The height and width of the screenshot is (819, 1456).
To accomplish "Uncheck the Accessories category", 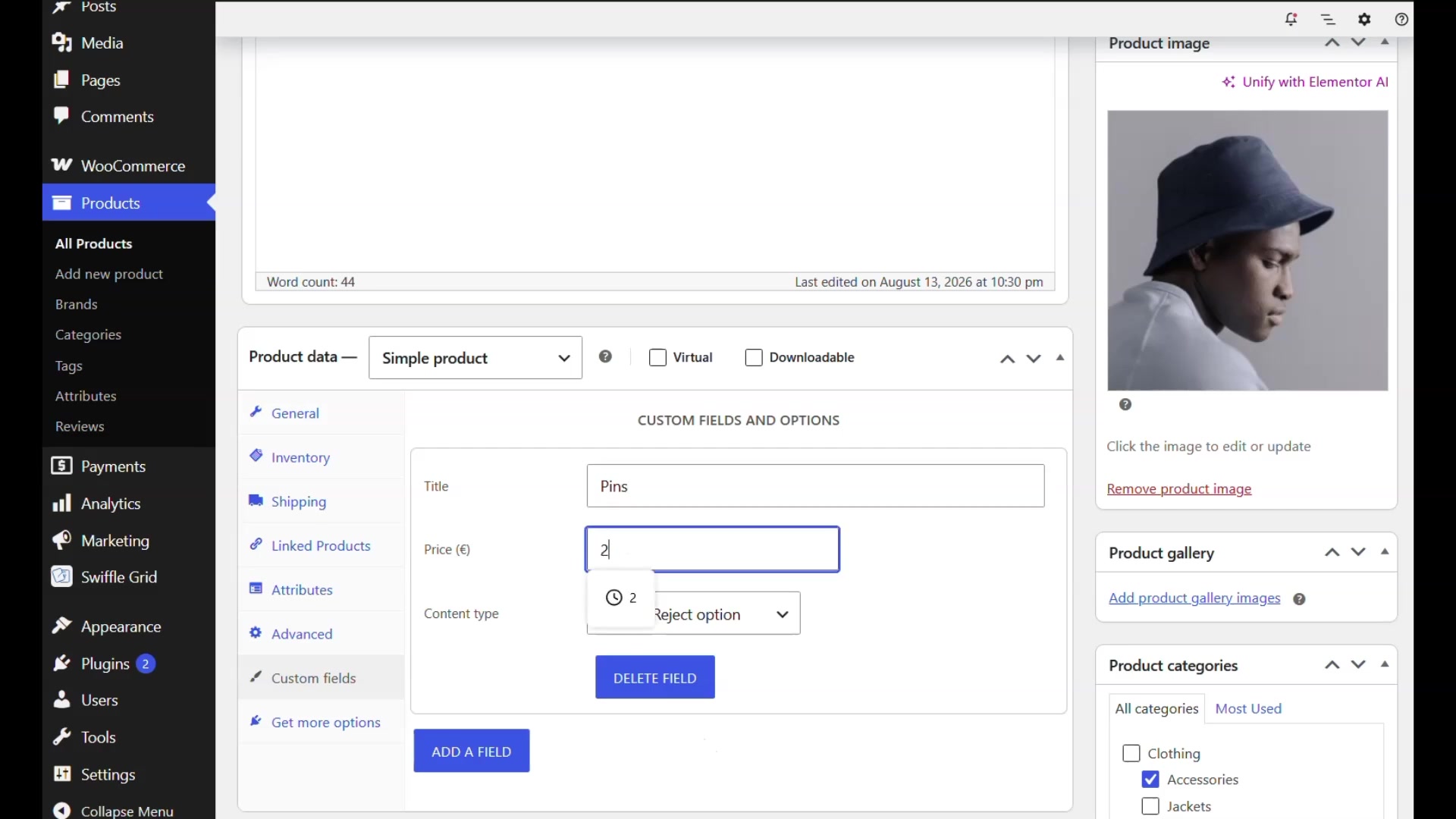I will (x=1150, y=780).
